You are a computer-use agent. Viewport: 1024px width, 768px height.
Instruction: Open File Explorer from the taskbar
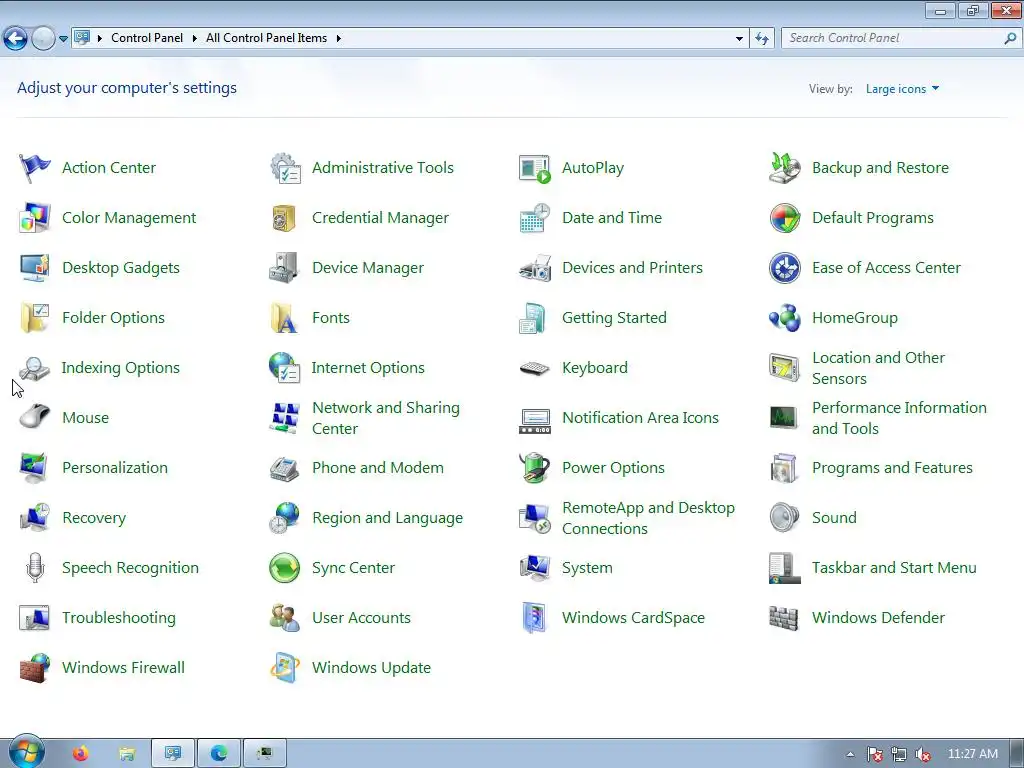tap(127, 754)
